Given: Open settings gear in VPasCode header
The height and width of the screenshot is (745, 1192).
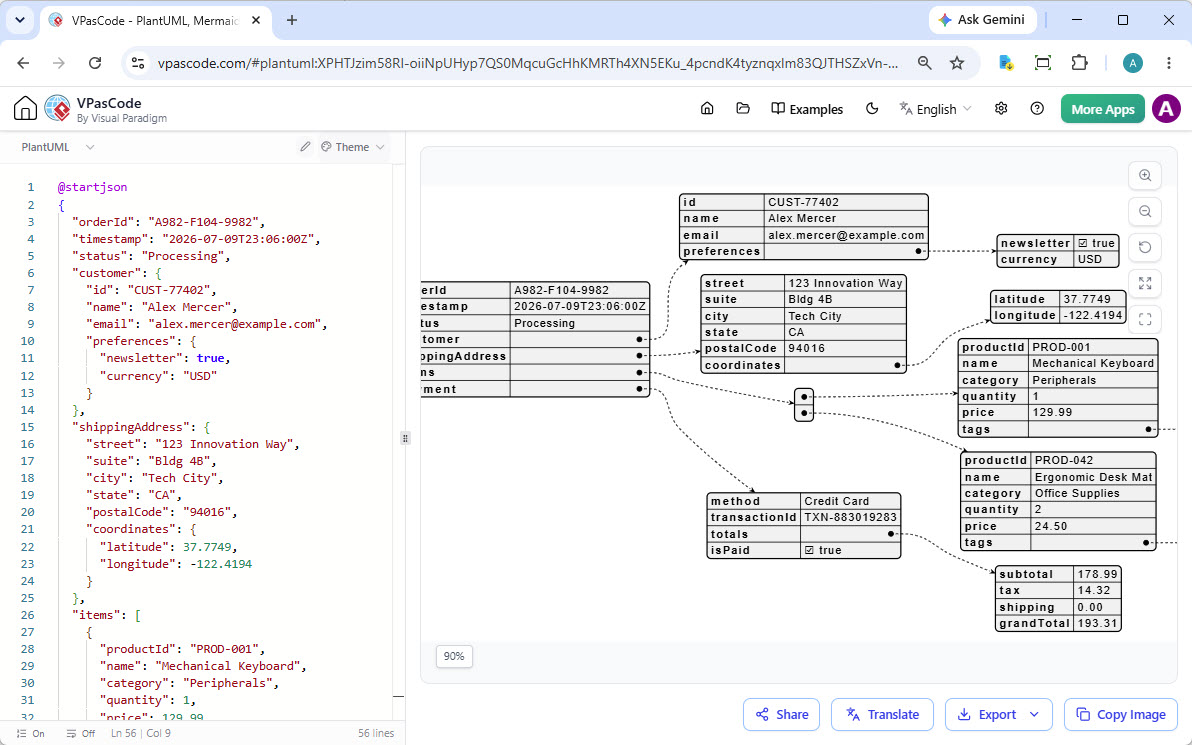Looking at the screenshot, I should pyautogui.click(x=1001, y=109).
